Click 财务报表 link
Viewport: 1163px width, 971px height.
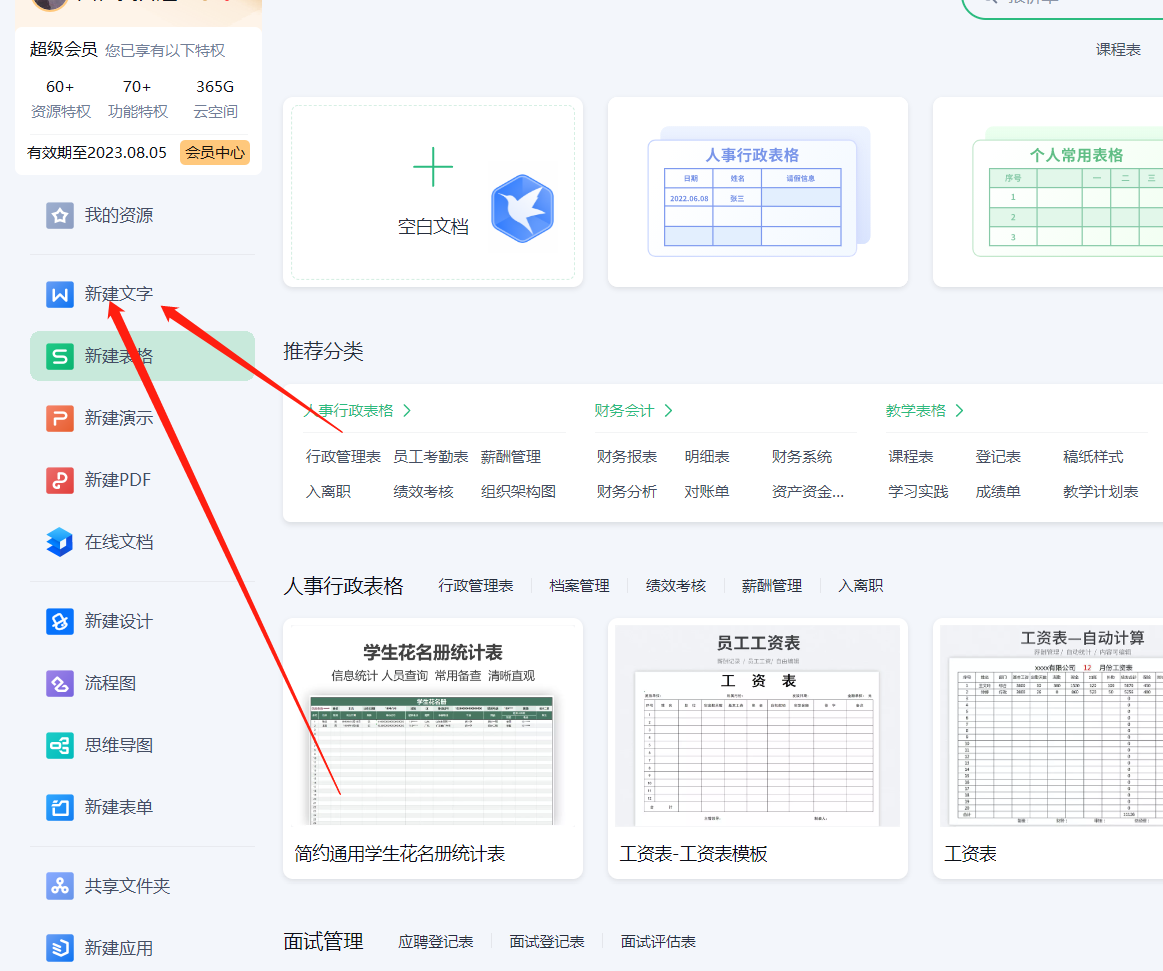coord(627,457)
